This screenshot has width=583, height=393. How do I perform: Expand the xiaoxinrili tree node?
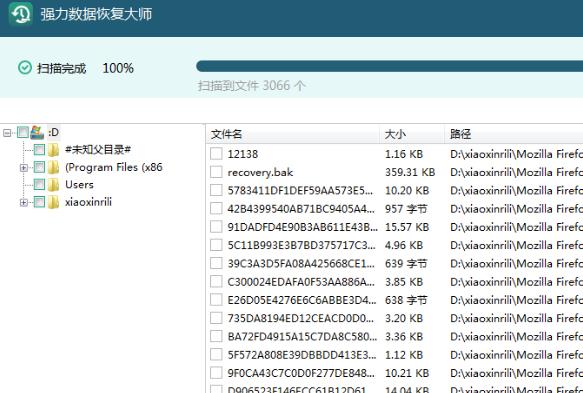[23, 202]
